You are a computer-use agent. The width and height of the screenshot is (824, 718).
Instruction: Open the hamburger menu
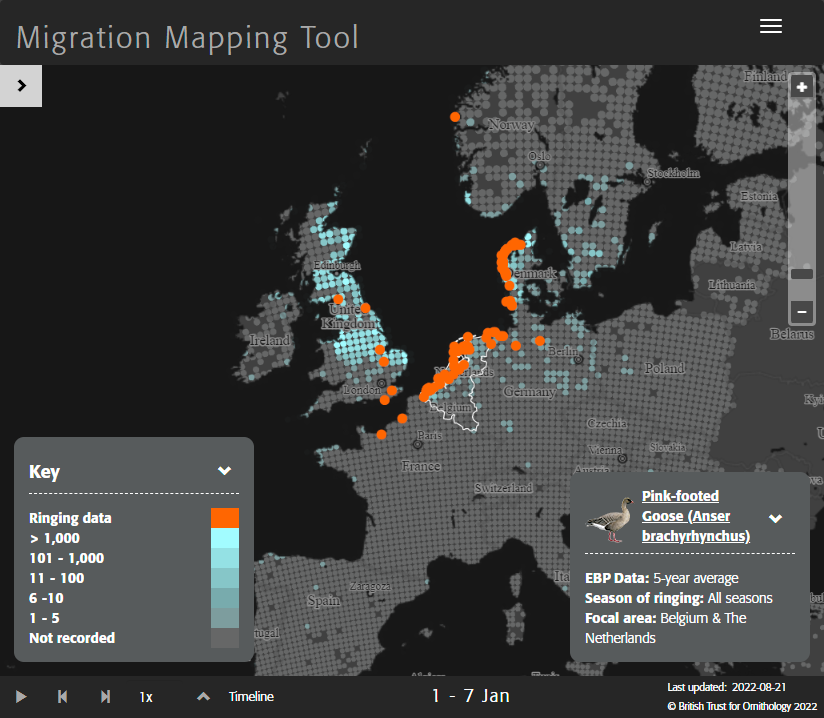point(770,27)
